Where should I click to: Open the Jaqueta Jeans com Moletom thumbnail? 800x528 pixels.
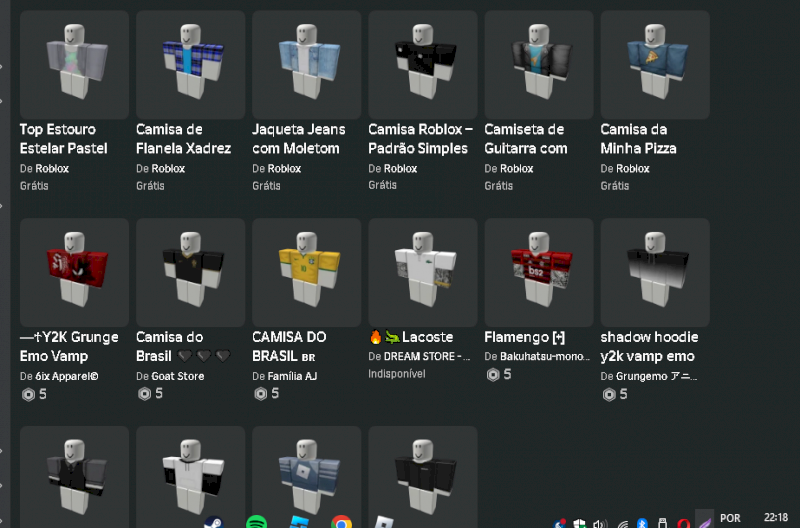click(307, 65)
